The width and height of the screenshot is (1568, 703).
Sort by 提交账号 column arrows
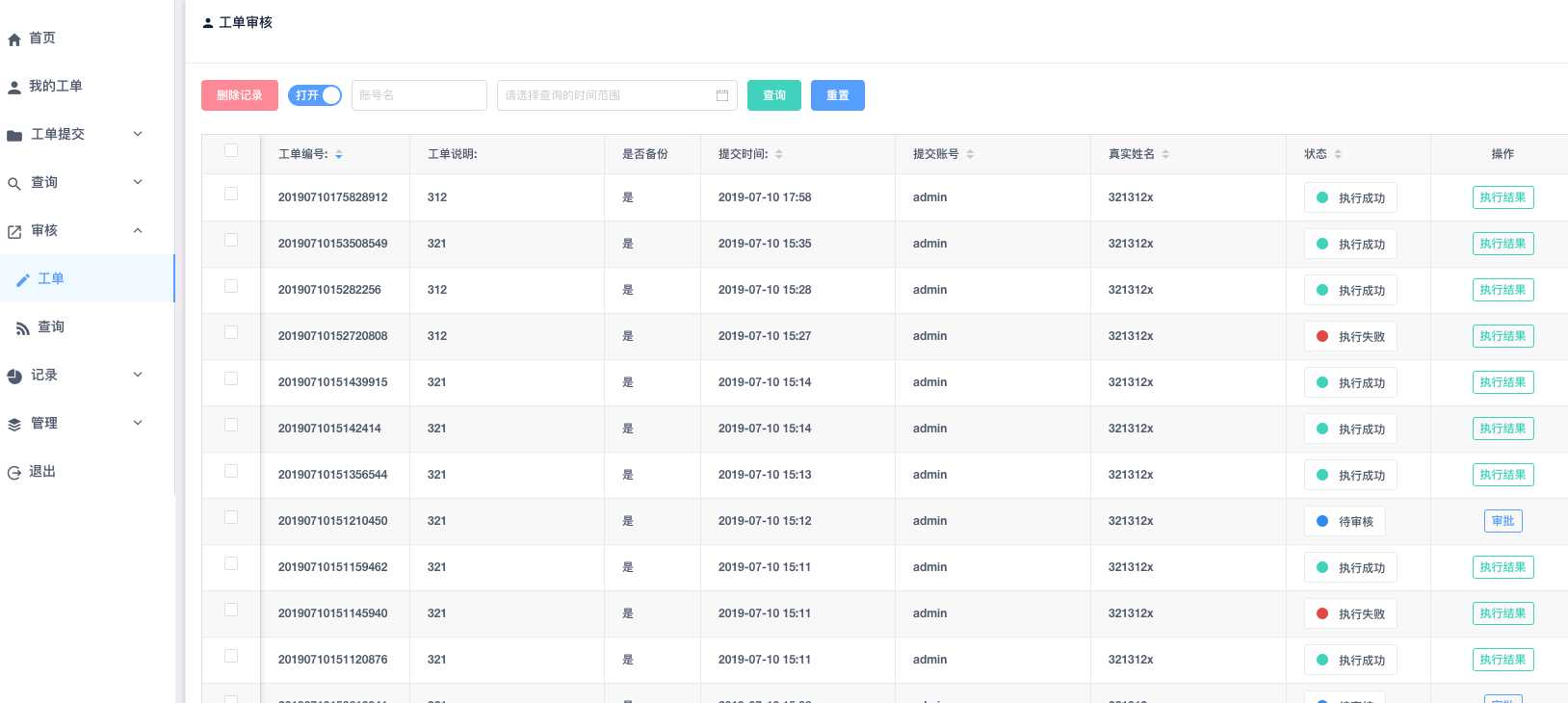970,154
